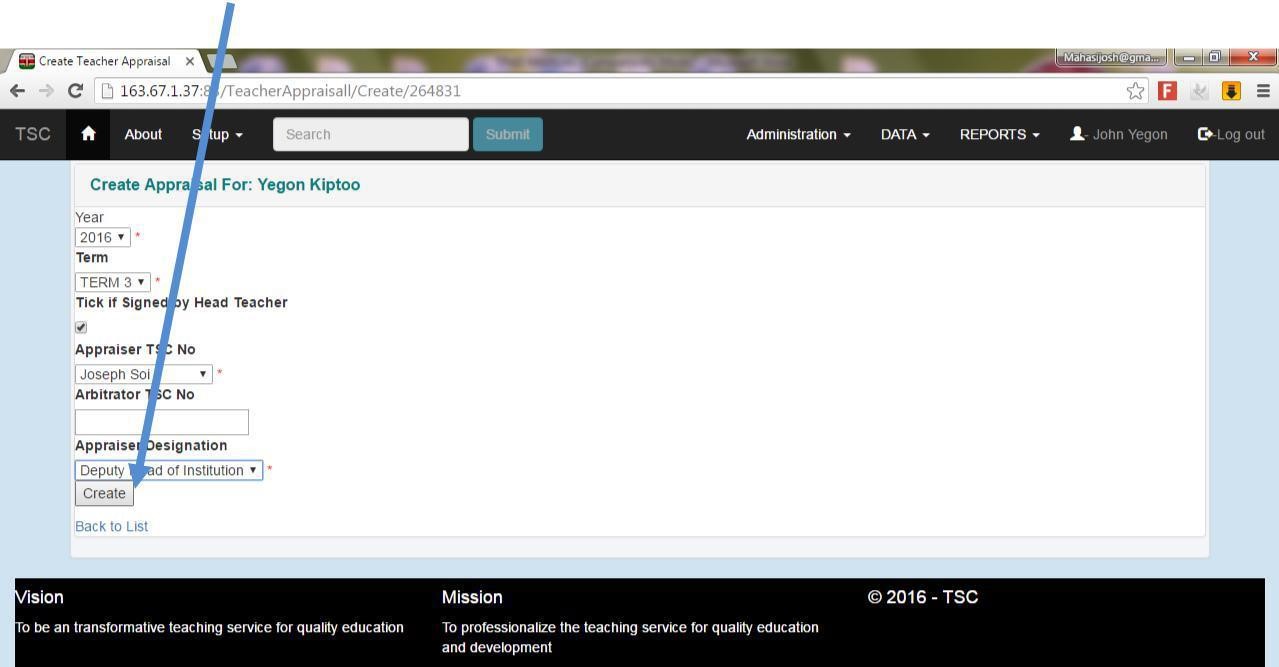This screenshot has height=667, width=1279.
Task: Open the Term dropdown showing TERM 3
Action: 113,282
